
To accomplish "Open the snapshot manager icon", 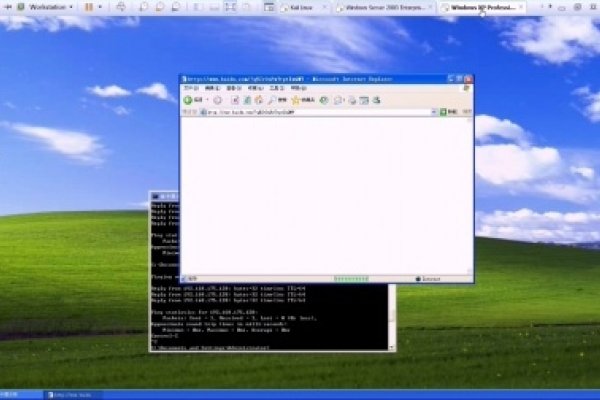I will (176, 7).
